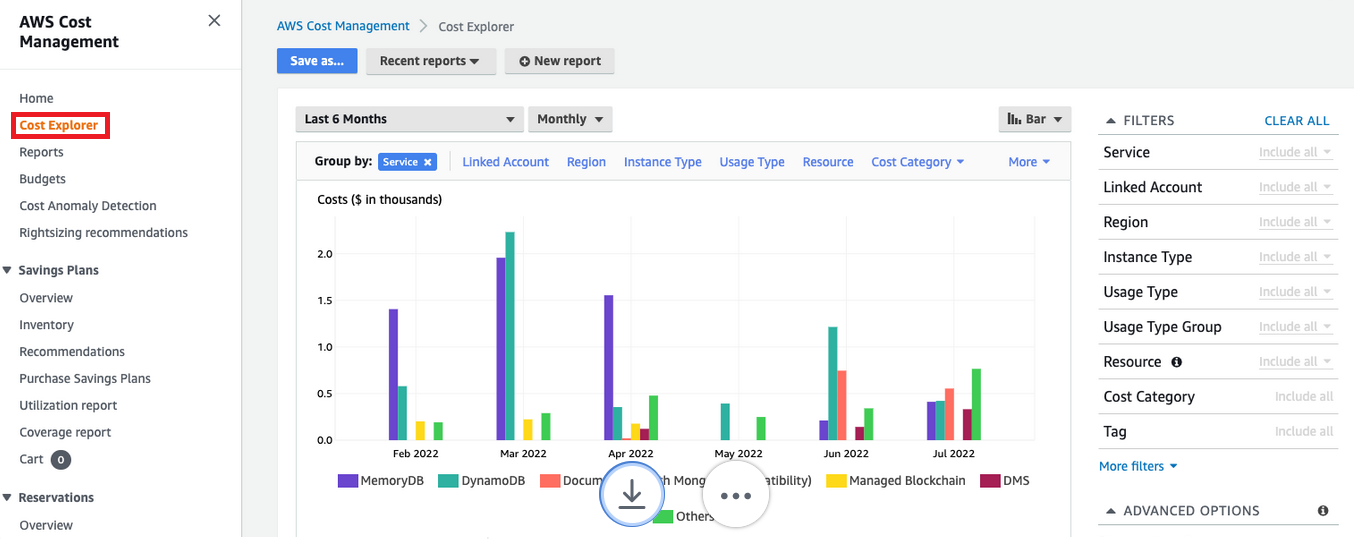Open the Usage Type Group filter dropdown
Image resolution: width=1354 pixels, height=539 pixels.
tap(1295, 327)
